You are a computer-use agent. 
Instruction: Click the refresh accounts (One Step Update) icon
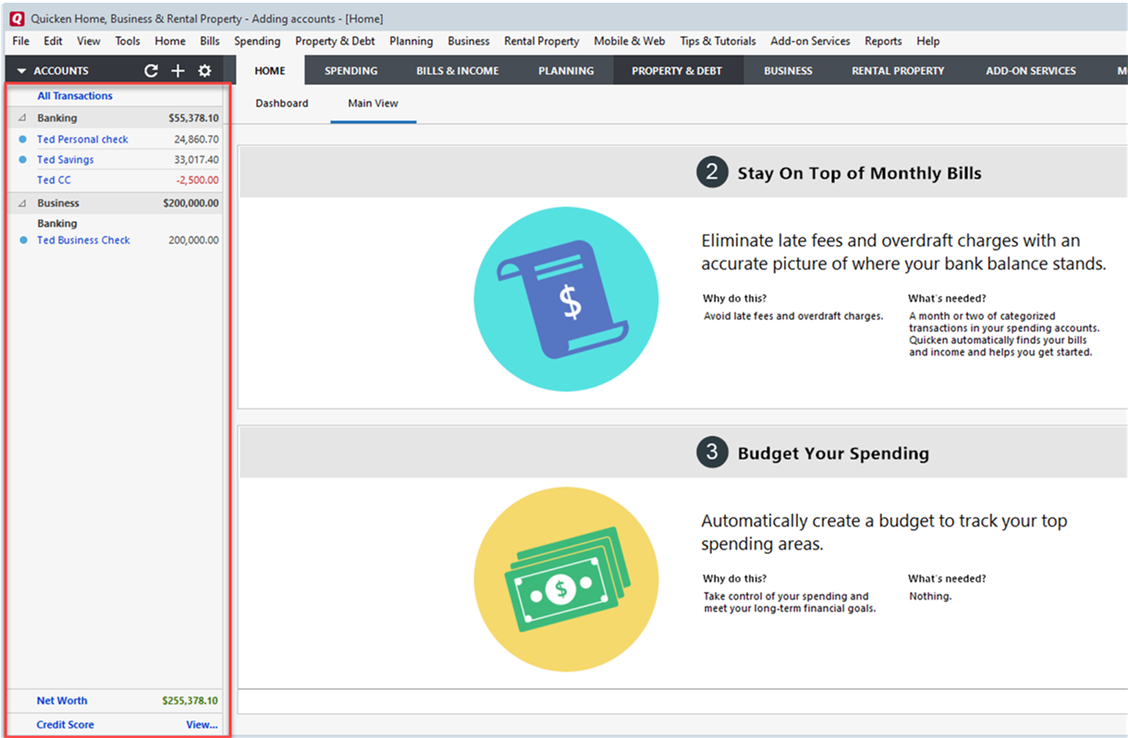[151, 71]
